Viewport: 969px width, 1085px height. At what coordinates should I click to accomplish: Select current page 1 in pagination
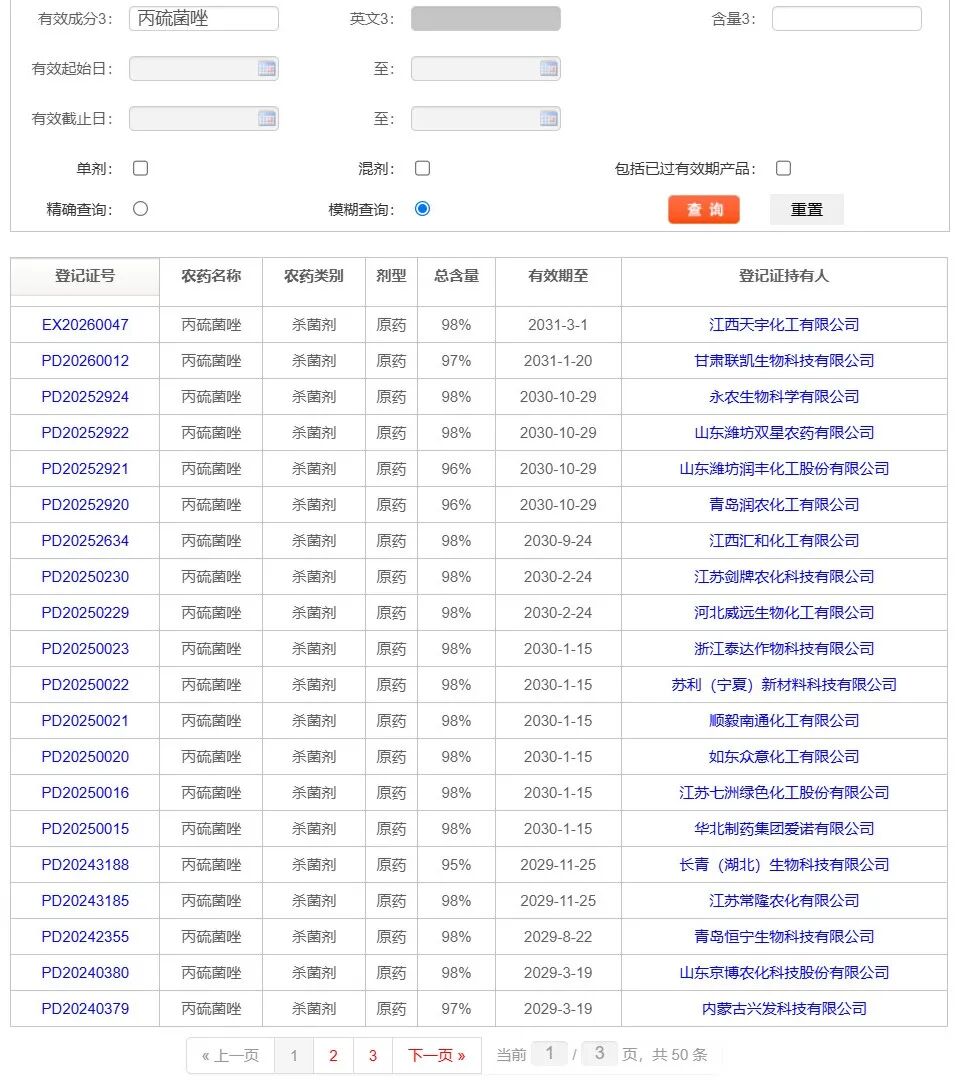[x=294, y=1055]
